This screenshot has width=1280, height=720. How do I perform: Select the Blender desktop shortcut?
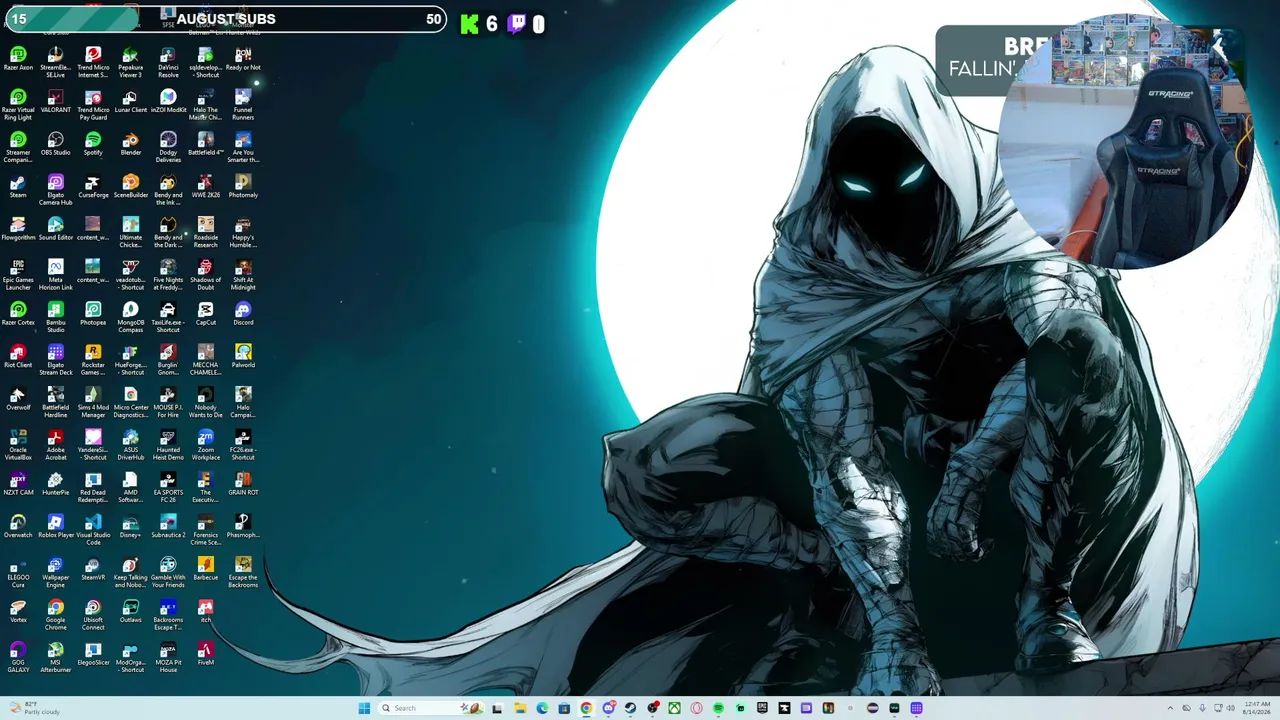[130, 144]
